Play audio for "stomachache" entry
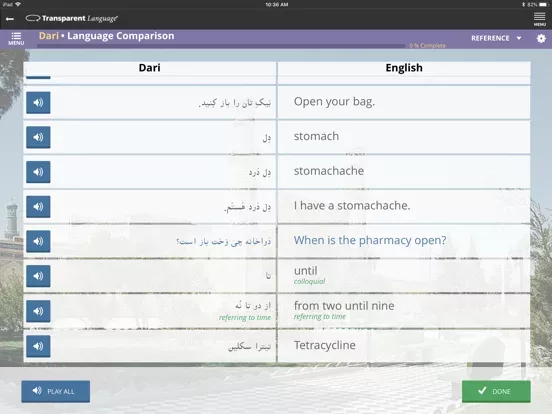 [38, 172]
